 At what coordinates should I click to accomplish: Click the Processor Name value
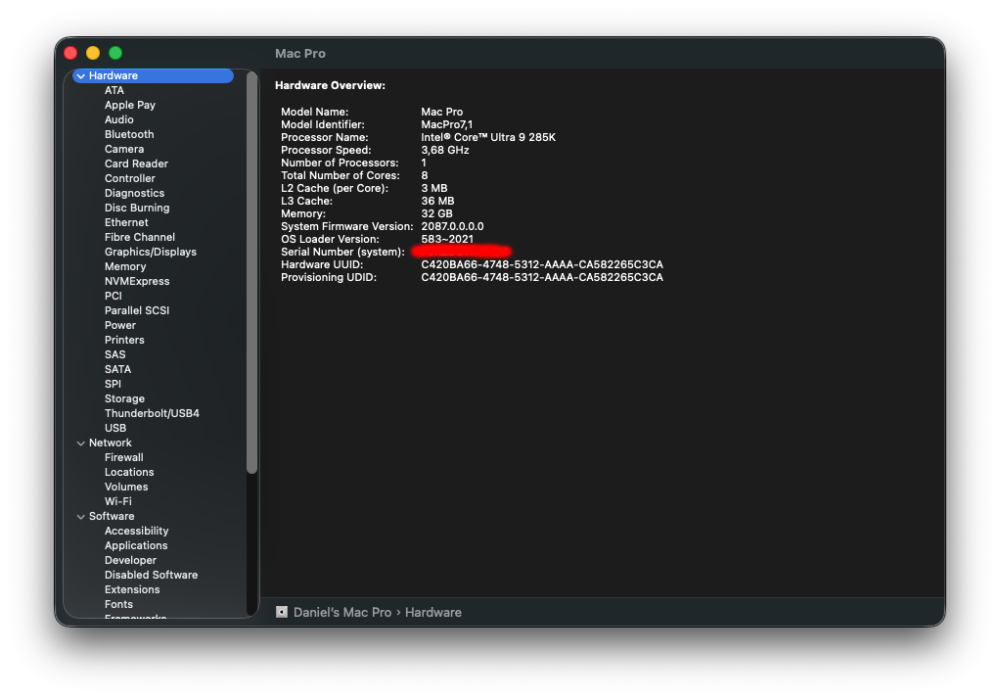(x=488, y=137)
